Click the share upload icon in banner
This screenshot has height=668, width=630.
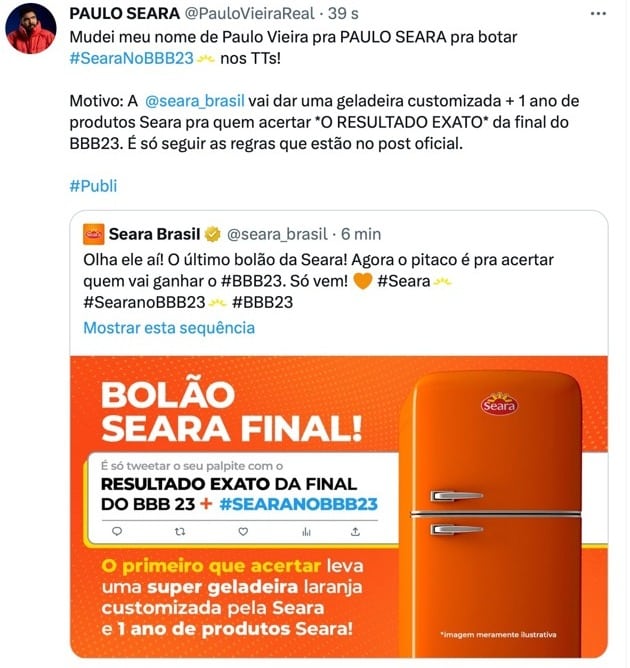point(355,531)
